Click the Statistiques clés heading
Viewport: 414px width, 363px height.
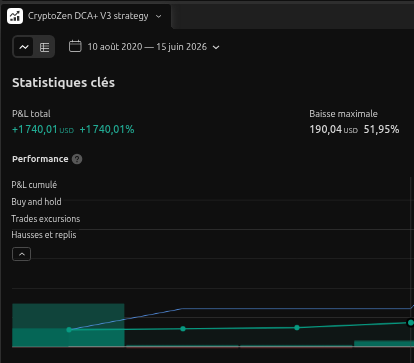click(63, 83)
